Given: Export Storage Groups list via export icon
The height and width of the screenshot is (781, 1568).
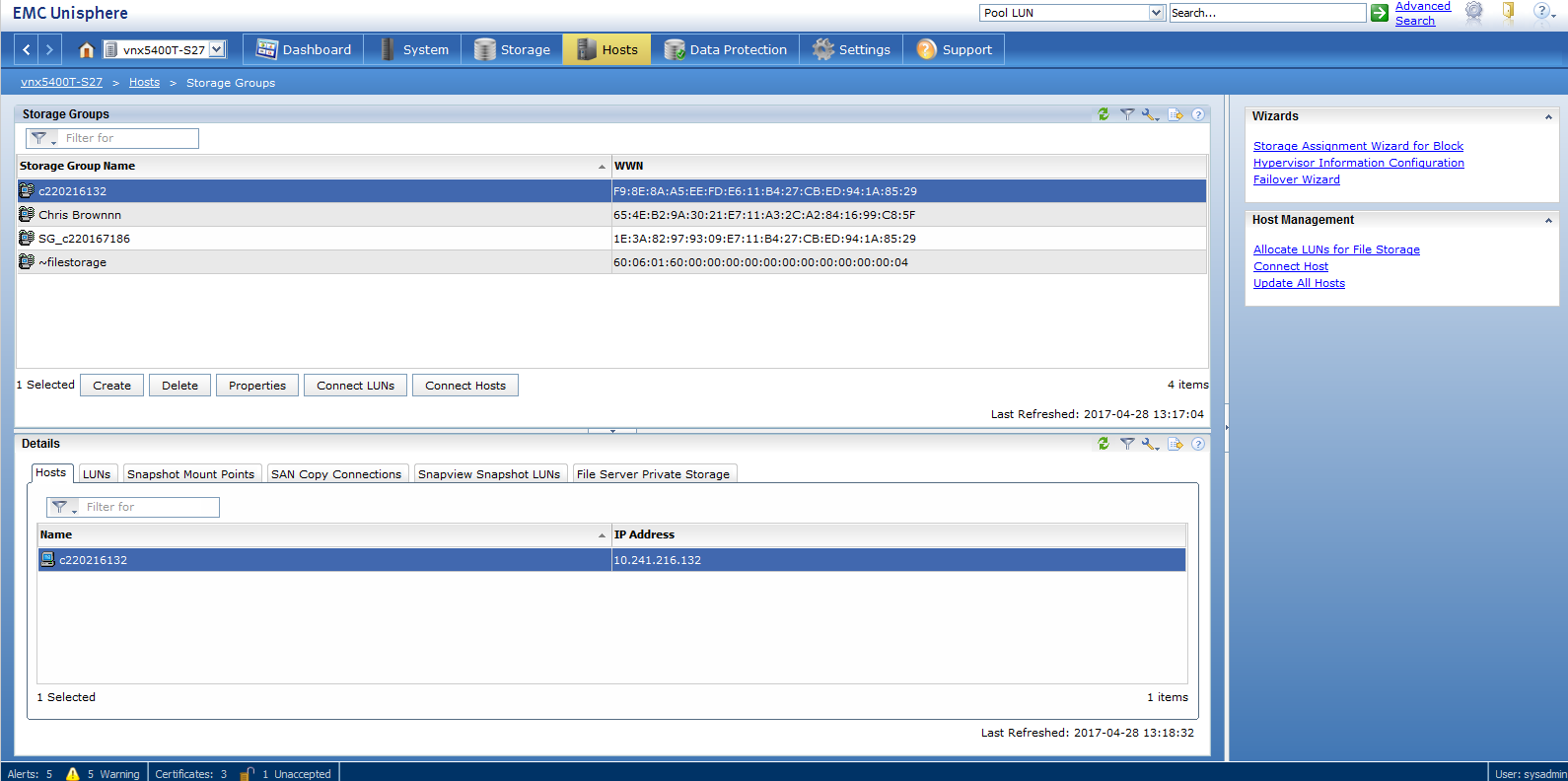Looking at the screenshot, I should pyautogui.click(x=1176, y=114).
